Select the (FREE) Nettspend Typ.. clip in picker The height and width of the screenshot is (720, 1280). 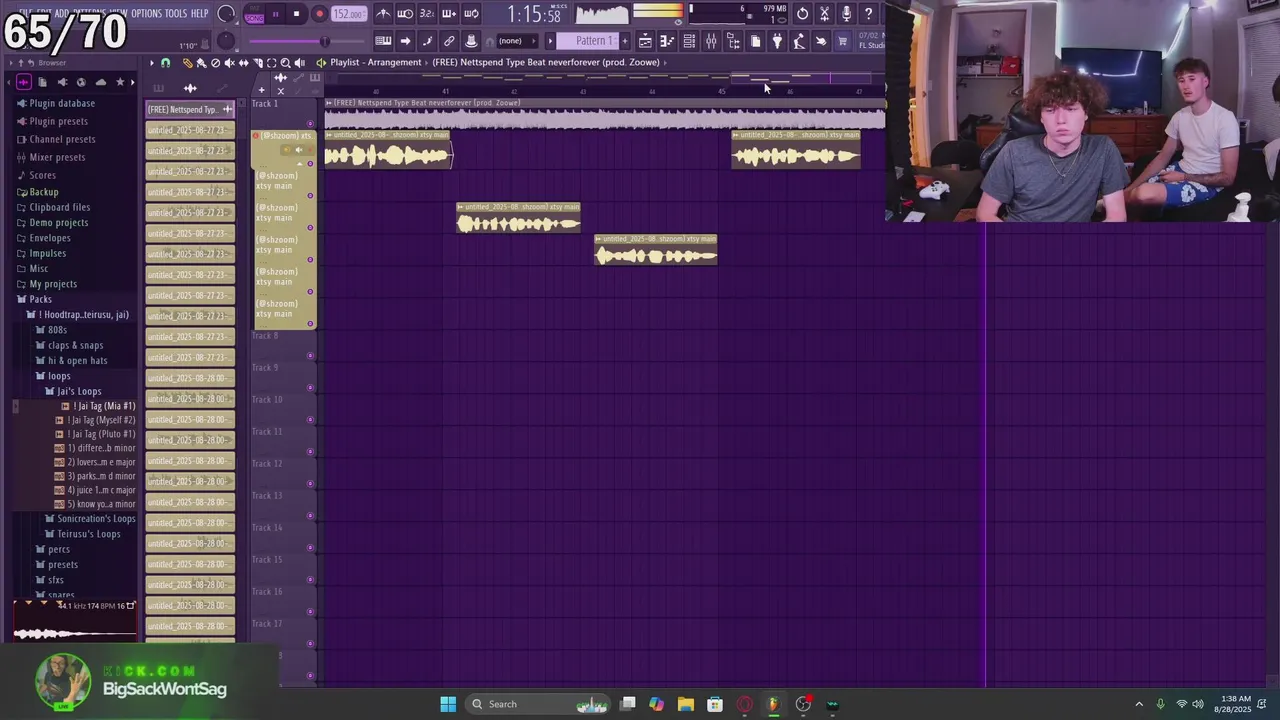pyautogui.click(x=190, y=109)
